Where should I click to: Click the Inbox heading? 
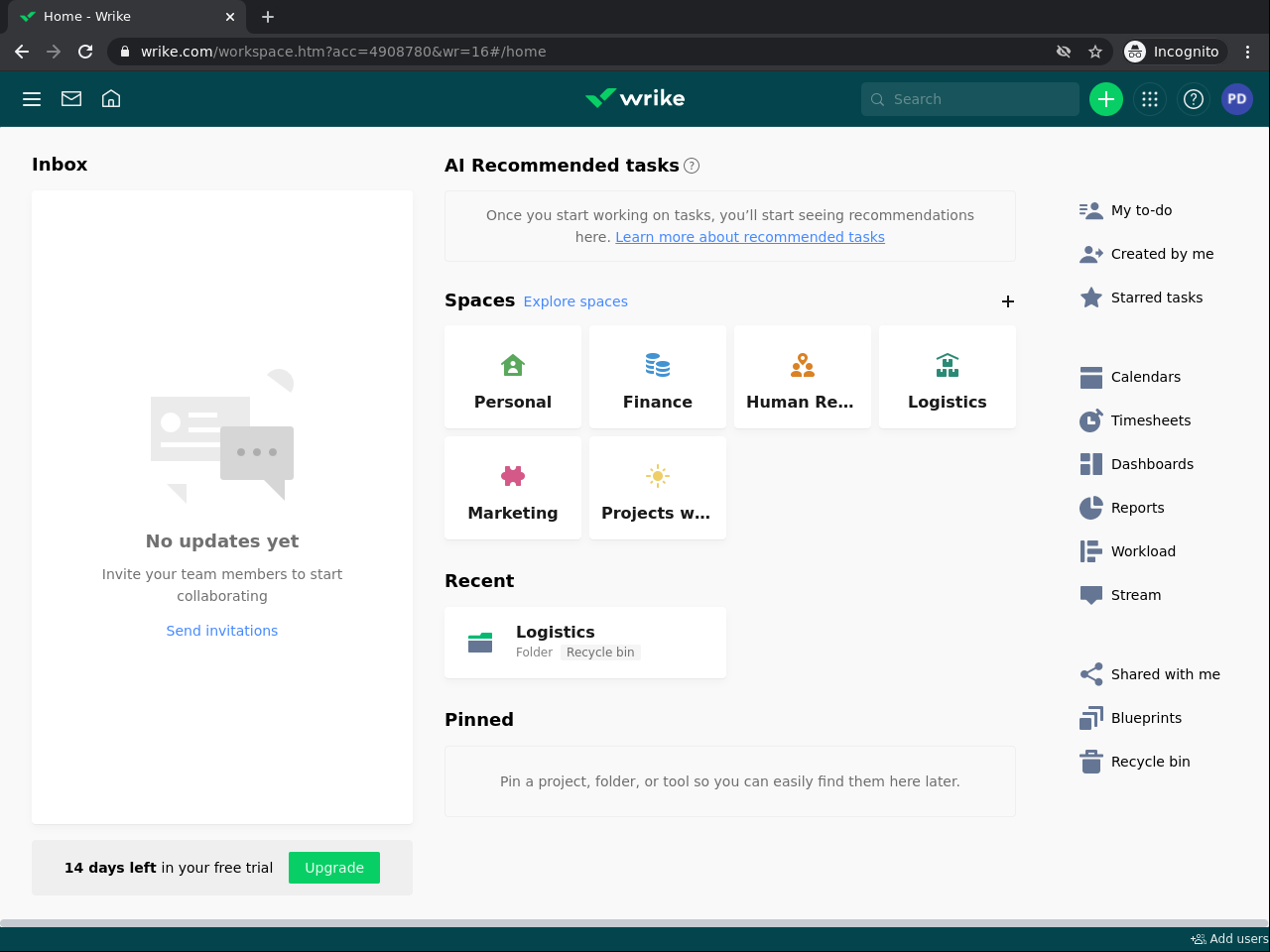pyautogui.click(x=60, y=165)
